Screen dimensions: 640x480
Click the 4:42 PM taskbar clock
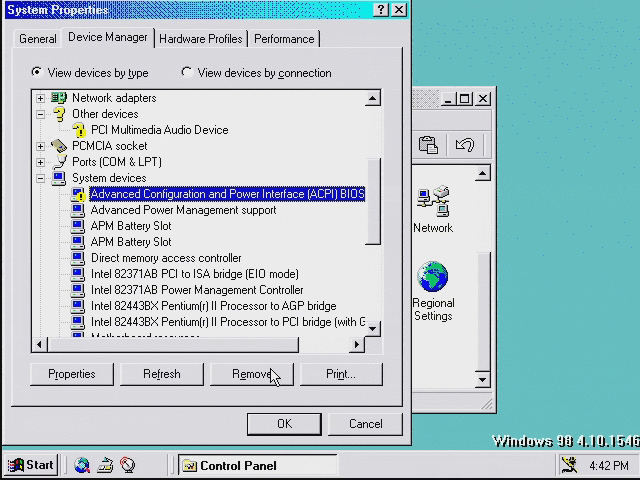tap(609, 465)
